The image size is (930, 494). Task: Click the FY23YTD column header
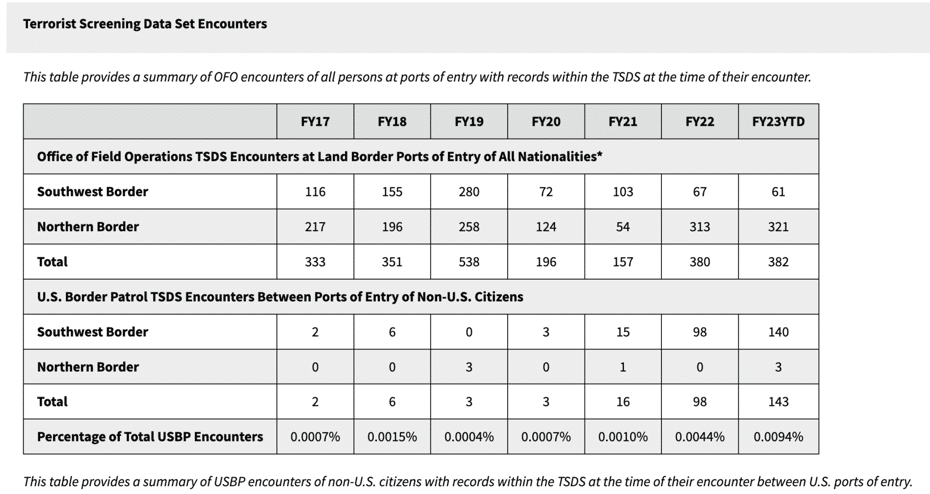778,122
